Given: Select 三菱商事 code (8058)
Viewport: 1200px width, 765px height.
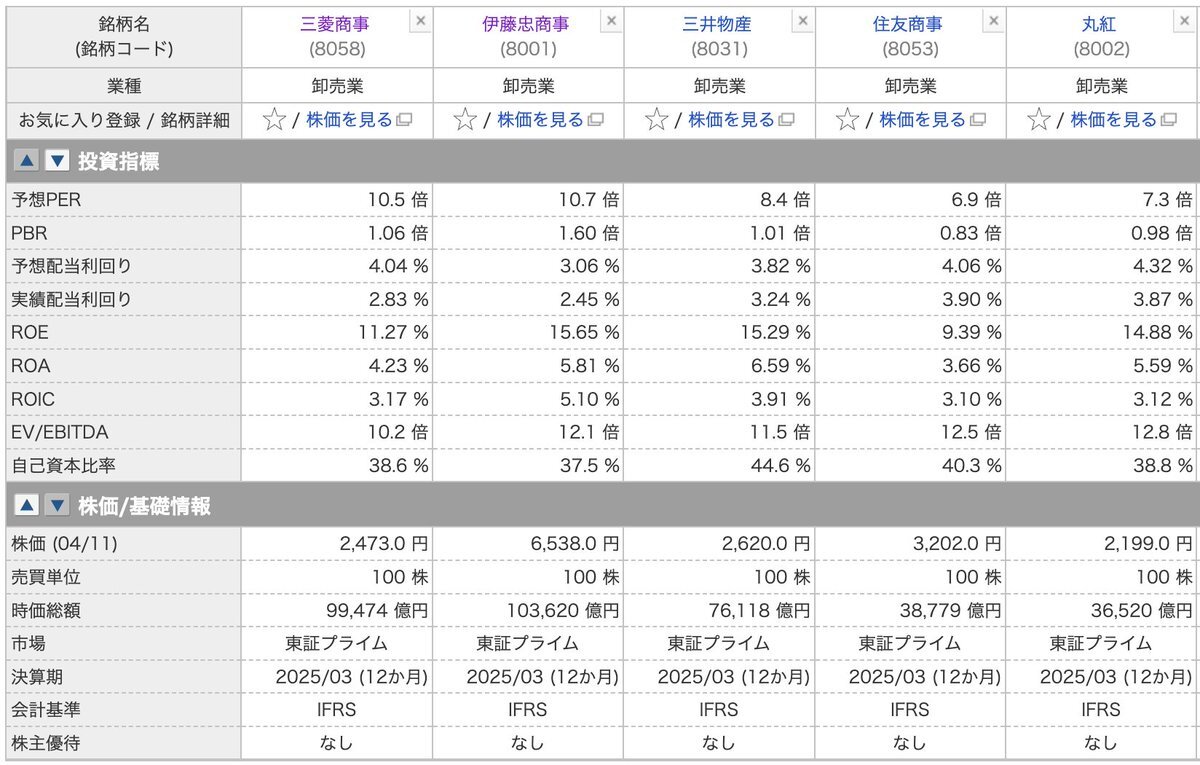Looking at the screenshot, I should click(x=337, y=48).
